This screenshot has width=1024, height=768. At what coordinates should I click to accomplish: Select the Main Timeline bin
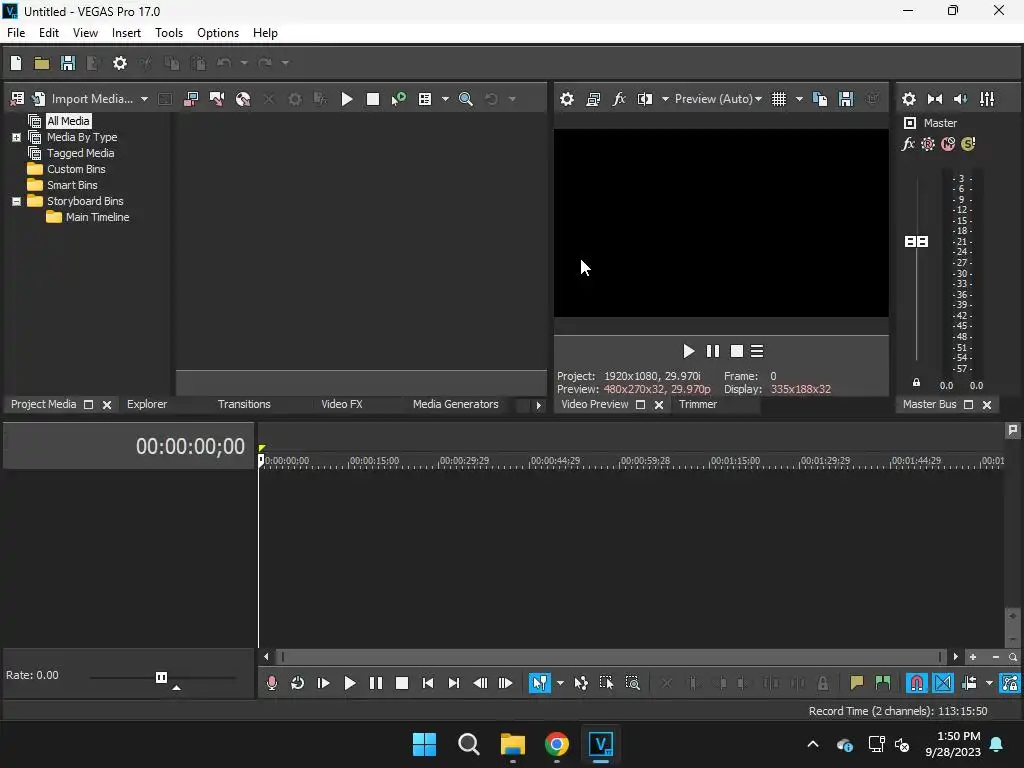click(97, 217)
